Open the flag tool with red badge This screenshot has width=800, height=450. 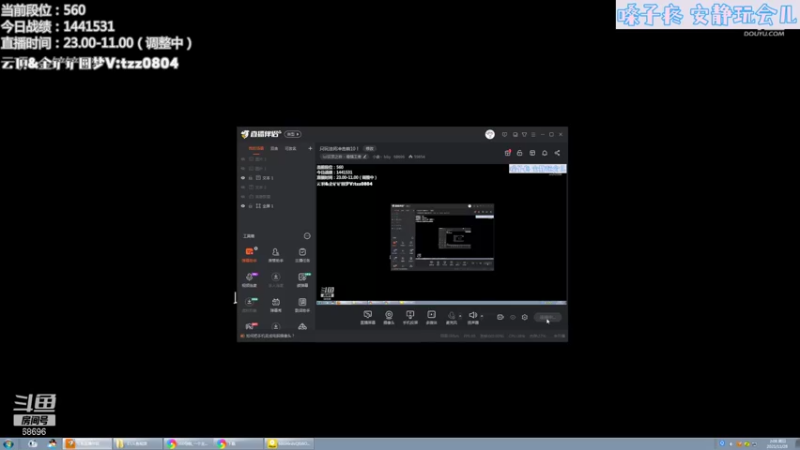[249, 326]
